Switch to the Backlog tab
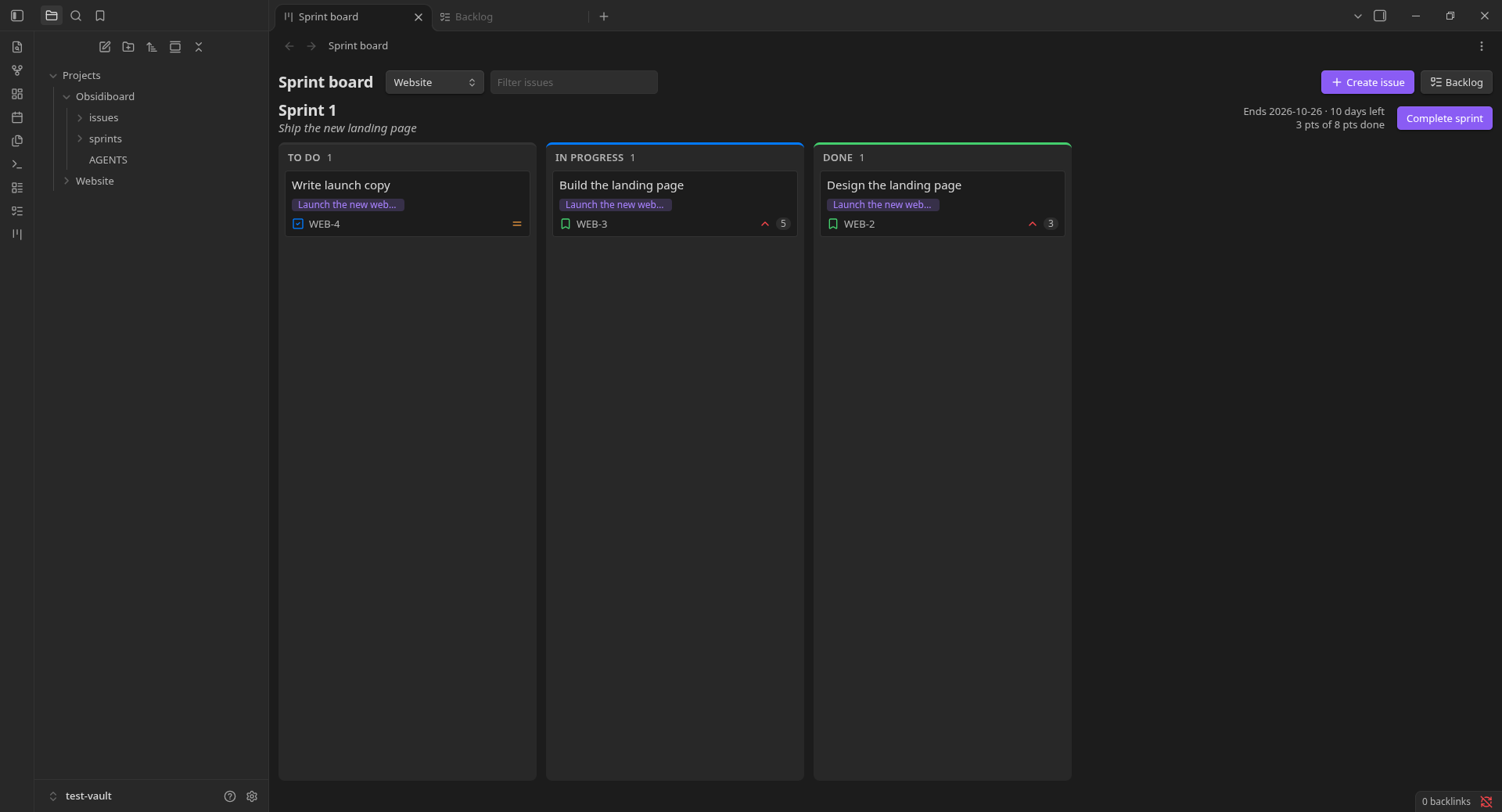This screenshot has width=1502, height=812. click(x=508, y=16)
